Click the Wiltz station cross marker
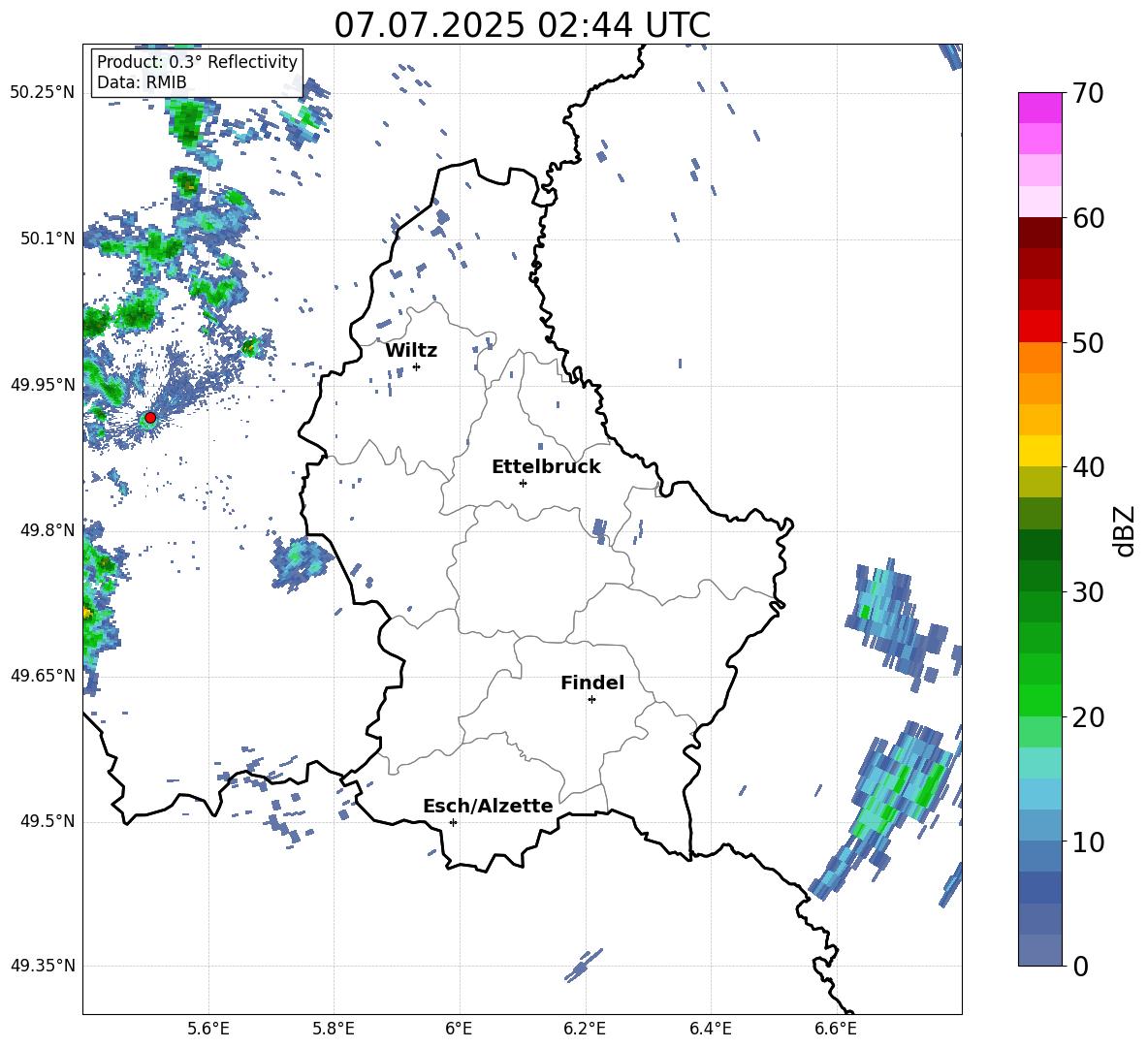The width and height of the screenshot is (1148, 1048). pyautogui.click(x=417, y=366)
